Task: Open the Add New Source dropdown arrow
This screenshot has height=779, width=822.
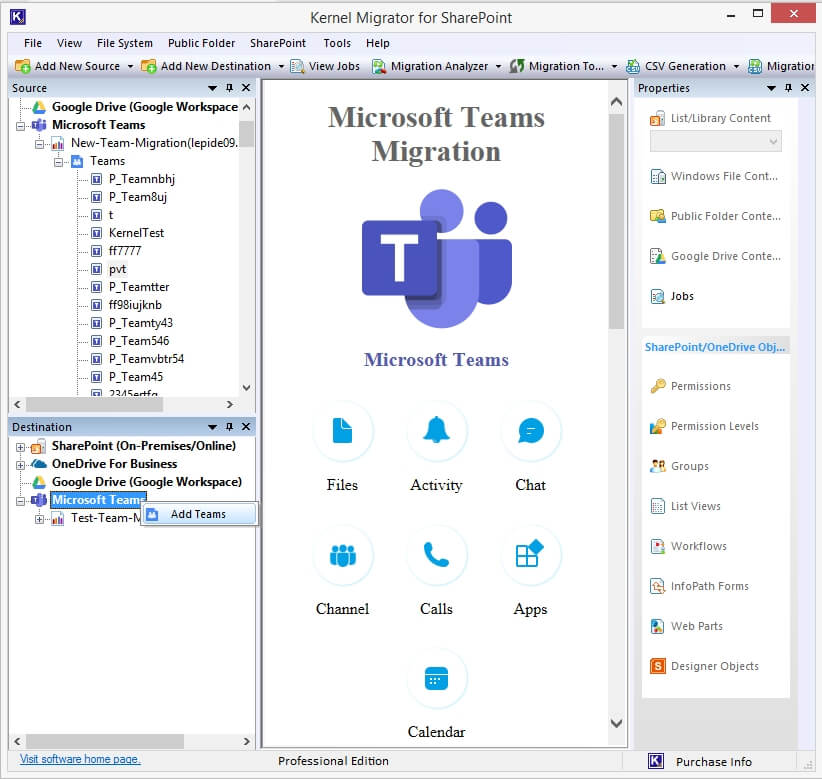Action: (130, 67)
